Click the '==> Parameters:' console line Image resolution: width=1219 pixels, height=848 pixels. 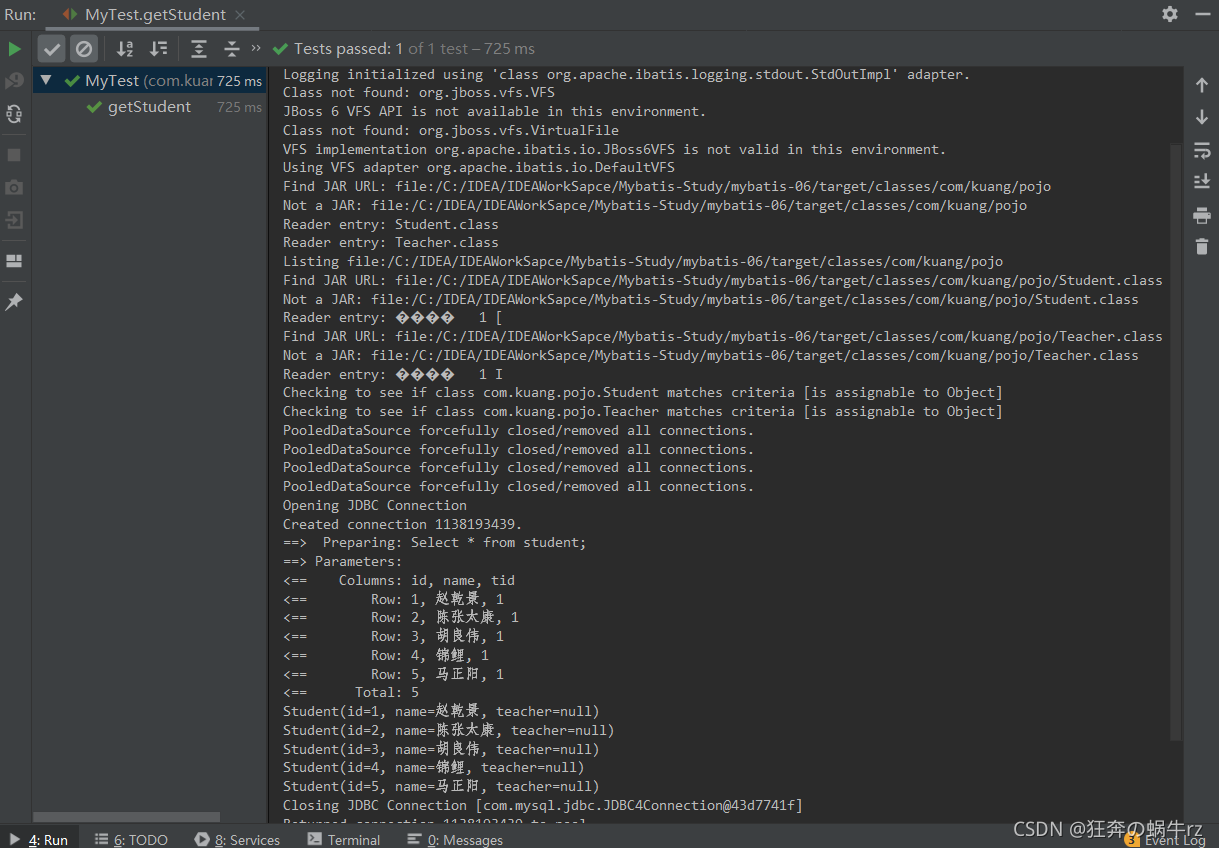pos(343,561)
